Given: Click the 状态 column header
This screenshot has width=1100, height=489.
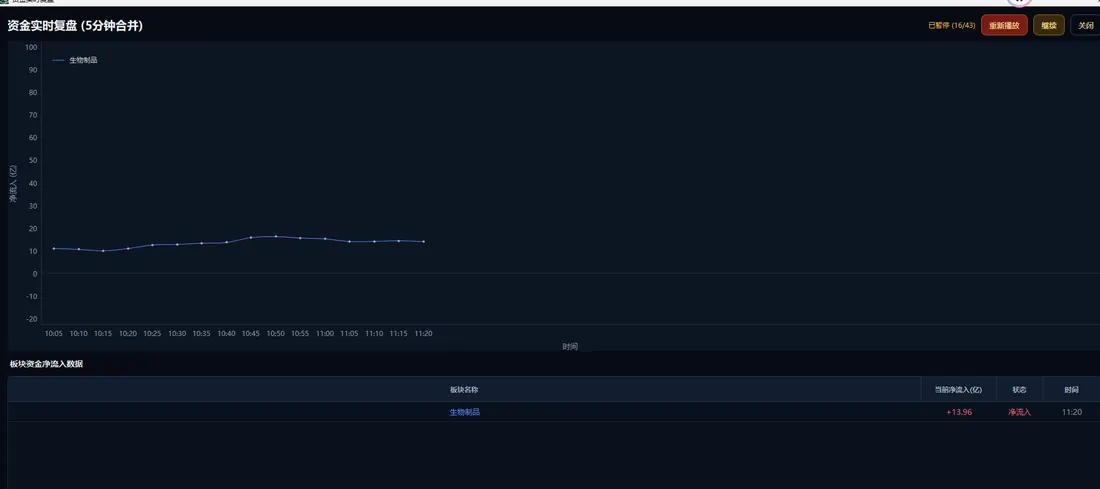Looking at the screenshot, I should pyautogui.click(x=1019, y=389).
